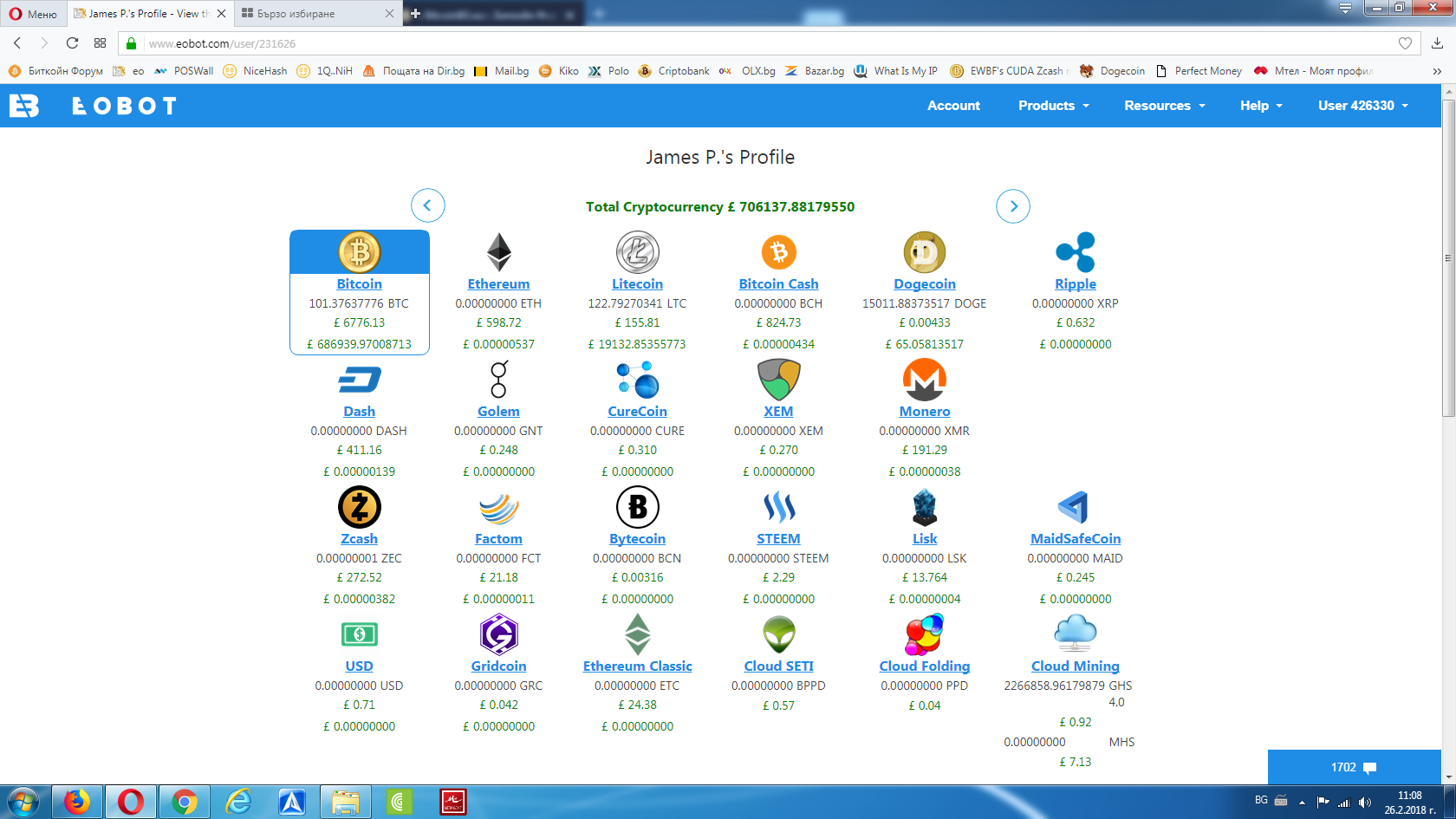Click the Litecoin silver coin icon
Screen dimensions: 1456x819
(637, 252)
